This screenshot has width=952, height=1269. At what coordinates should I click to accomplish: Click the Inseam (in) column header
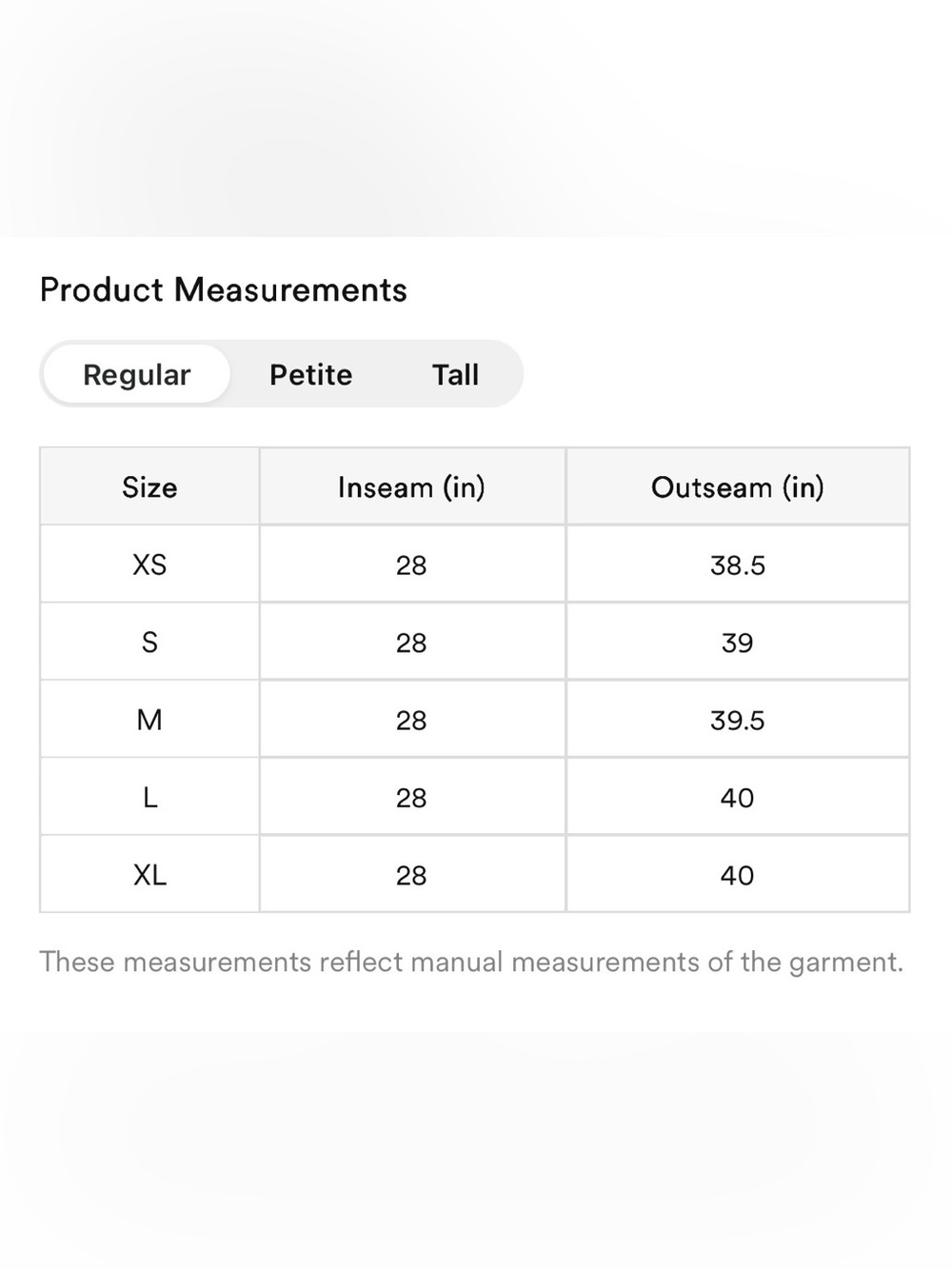(x=411, y=486)
